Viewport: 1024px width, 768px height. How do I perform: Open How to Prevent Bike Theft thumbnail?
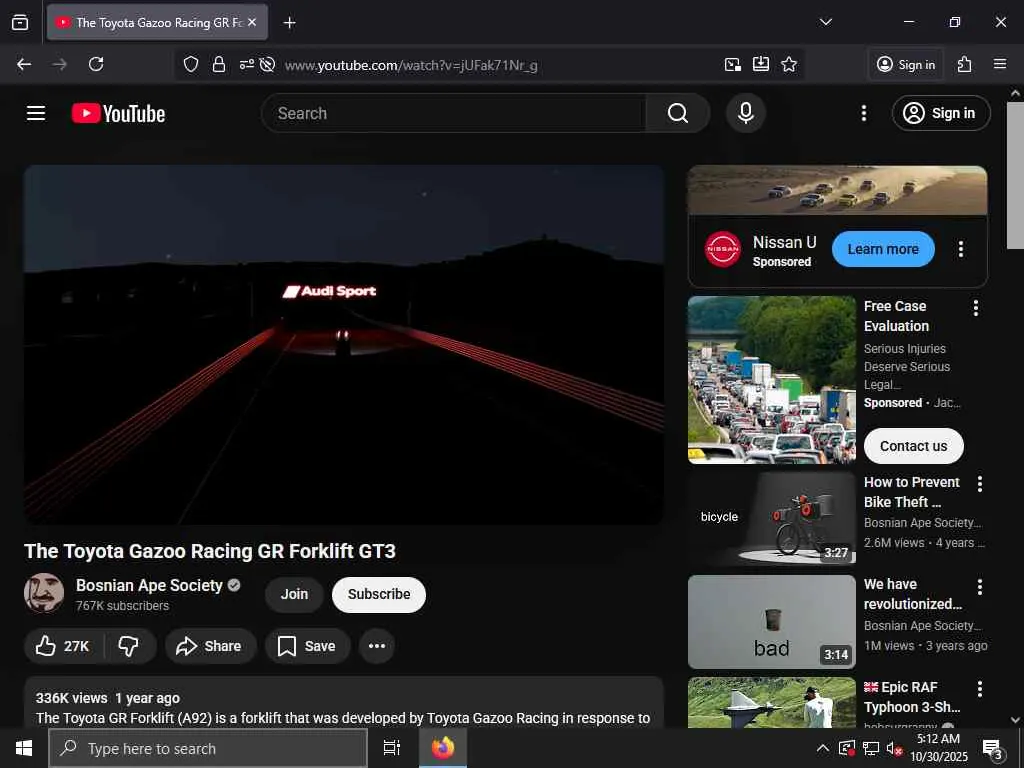pyautogui.click(x=771, y=519)
